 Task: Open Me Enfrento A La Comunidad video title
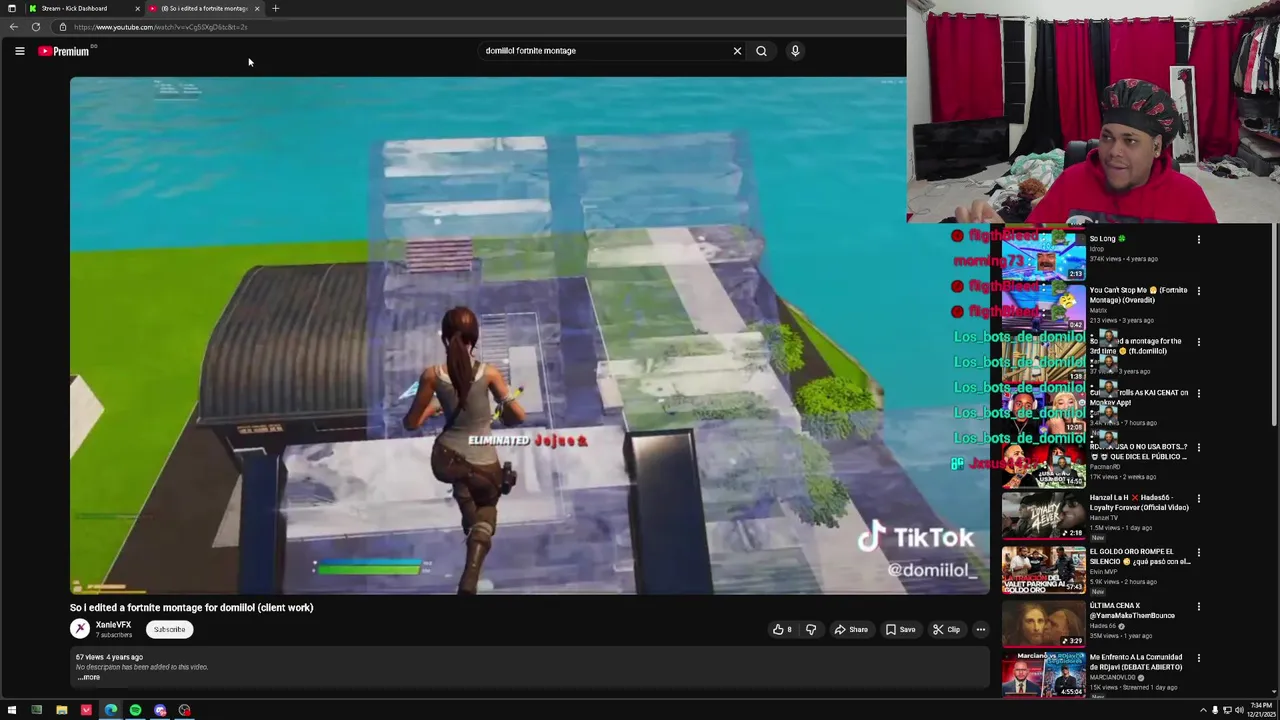(1138, 662)
